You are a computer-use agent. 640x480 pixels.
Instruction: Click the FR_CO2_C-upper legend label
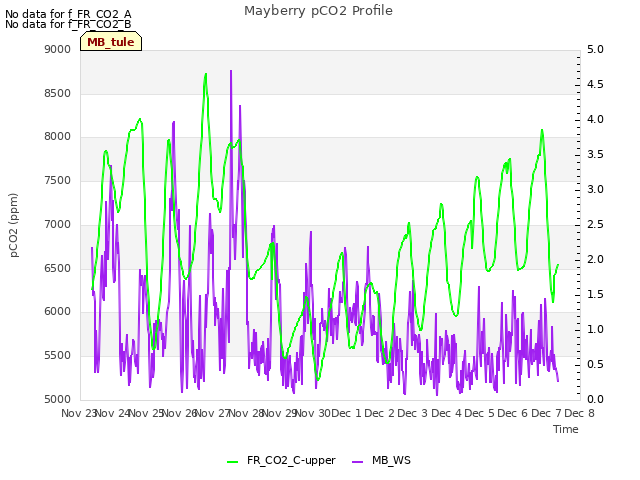click(x=291, y=460)
